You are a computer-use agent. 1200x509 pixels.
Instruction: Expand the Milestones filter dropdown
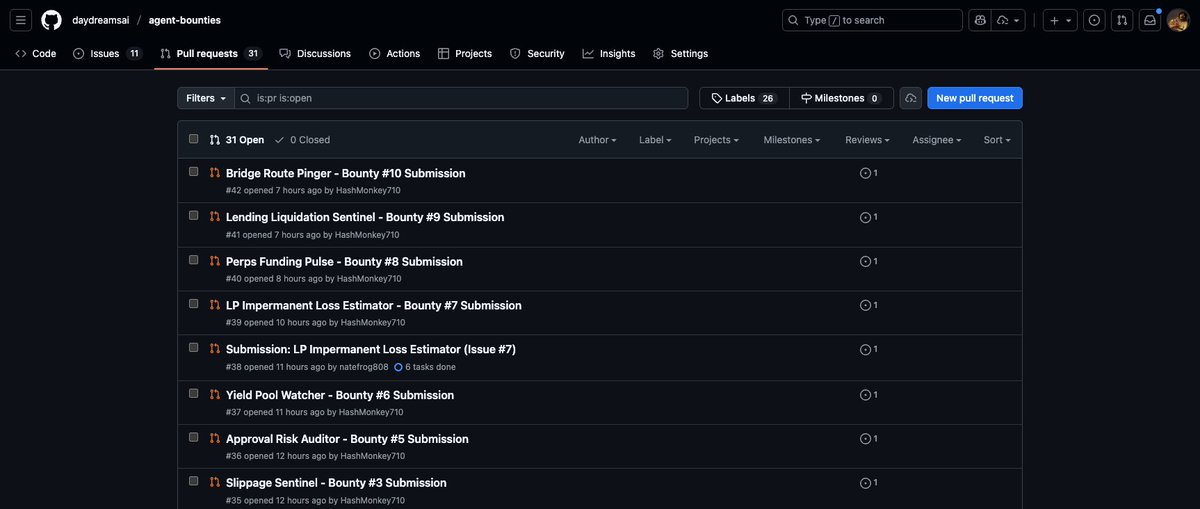pyautogui.click(x=791, y=140)
